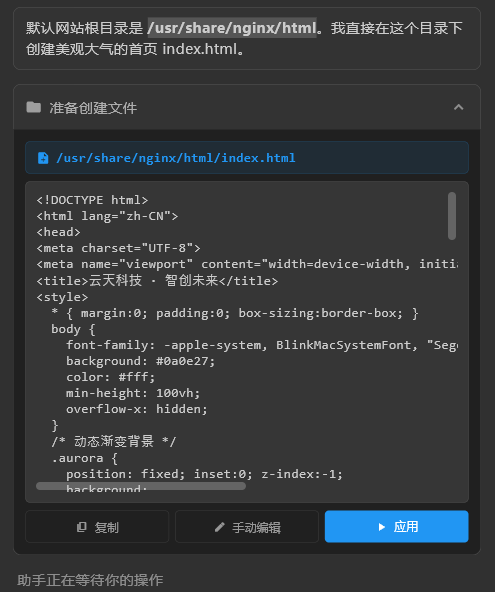The width and height of the screenshot is (495, 592).
Task: Click the folder icon beside 准备创建文件
Action: click(34, 108)
